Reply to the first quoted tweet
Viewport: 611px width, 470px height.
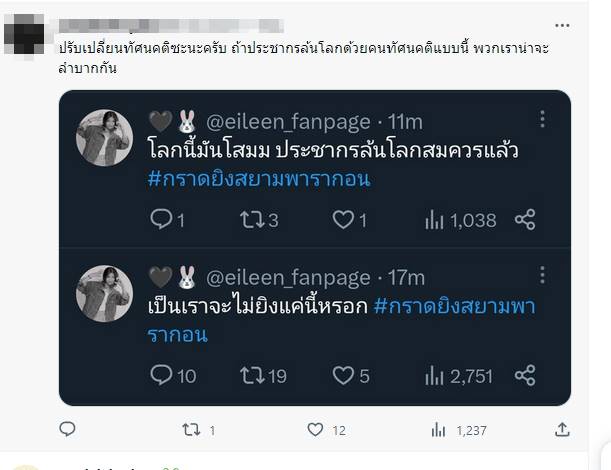click(162, 219)
